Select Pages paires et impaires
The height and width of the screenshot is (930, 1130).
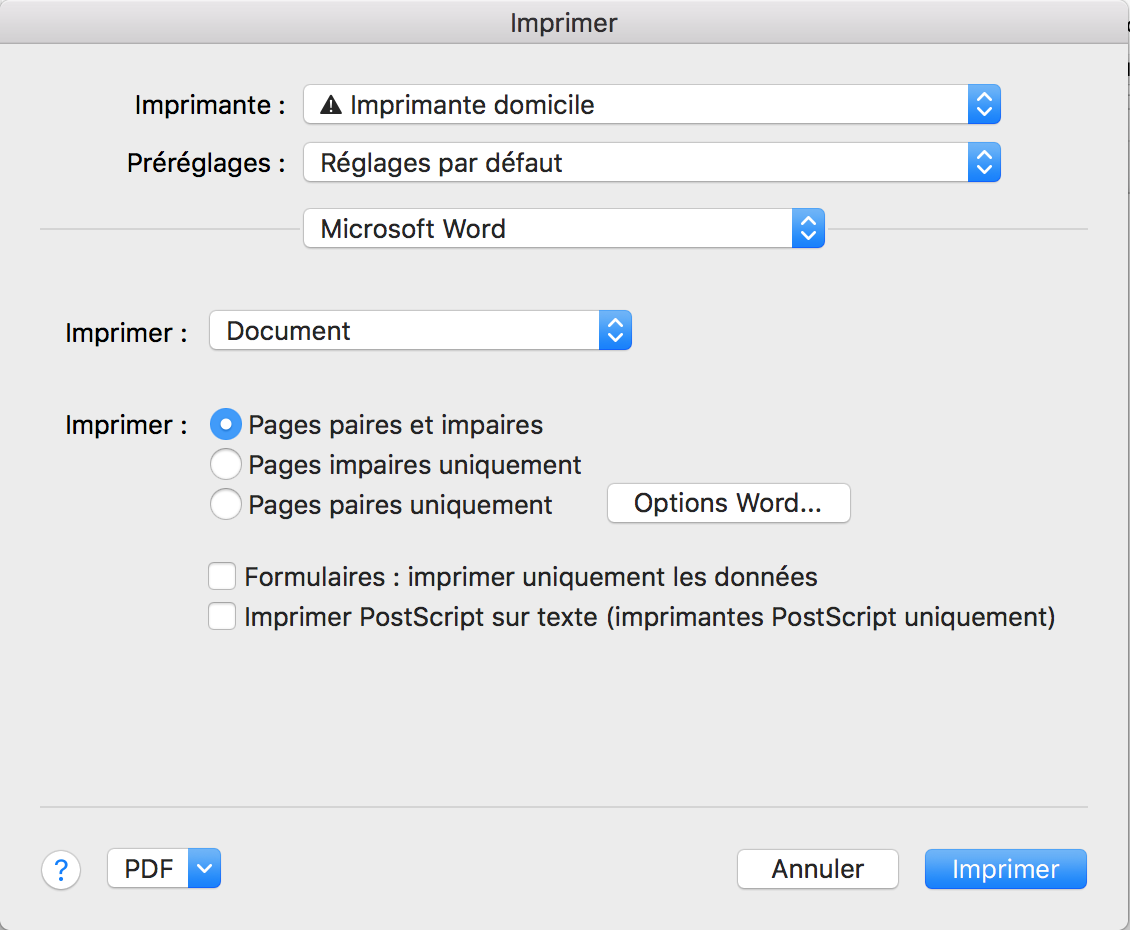point(226,425)
